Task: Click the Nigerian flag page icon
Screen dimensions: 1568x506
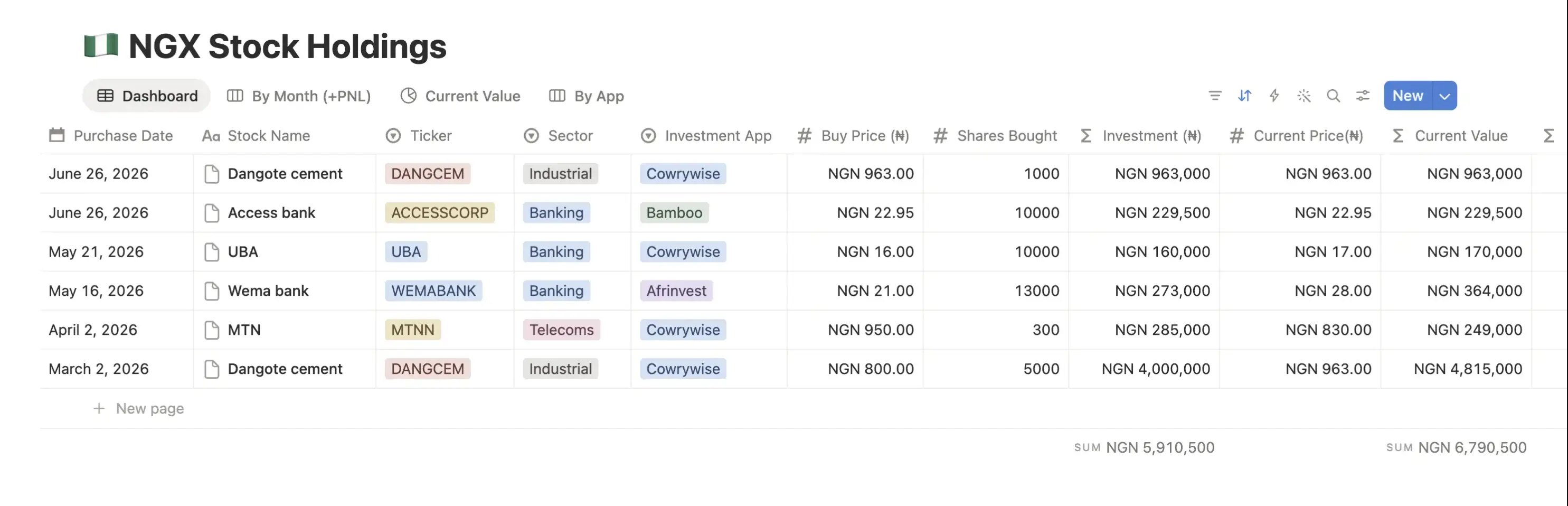Action: (x=101, y=45)
